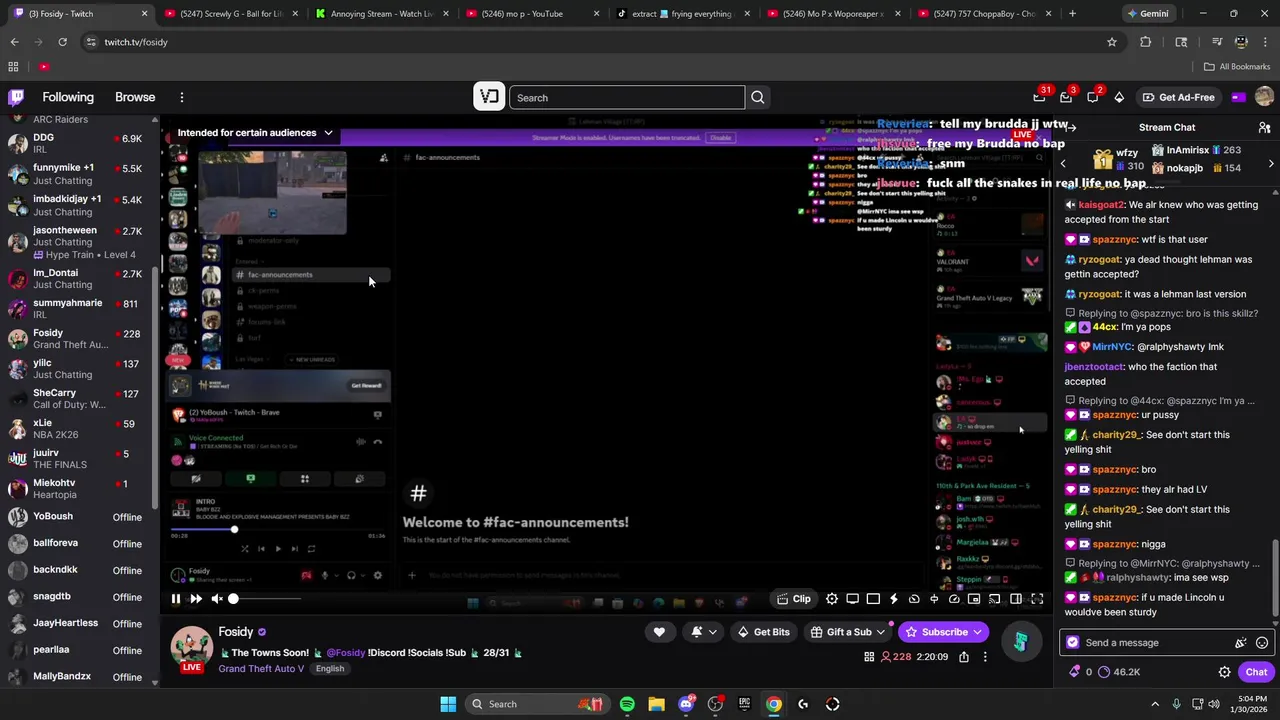The image size is (1280, 720).
Task: Open Chrome extensions puzzle icon
Action: [x=1146, y=42]
